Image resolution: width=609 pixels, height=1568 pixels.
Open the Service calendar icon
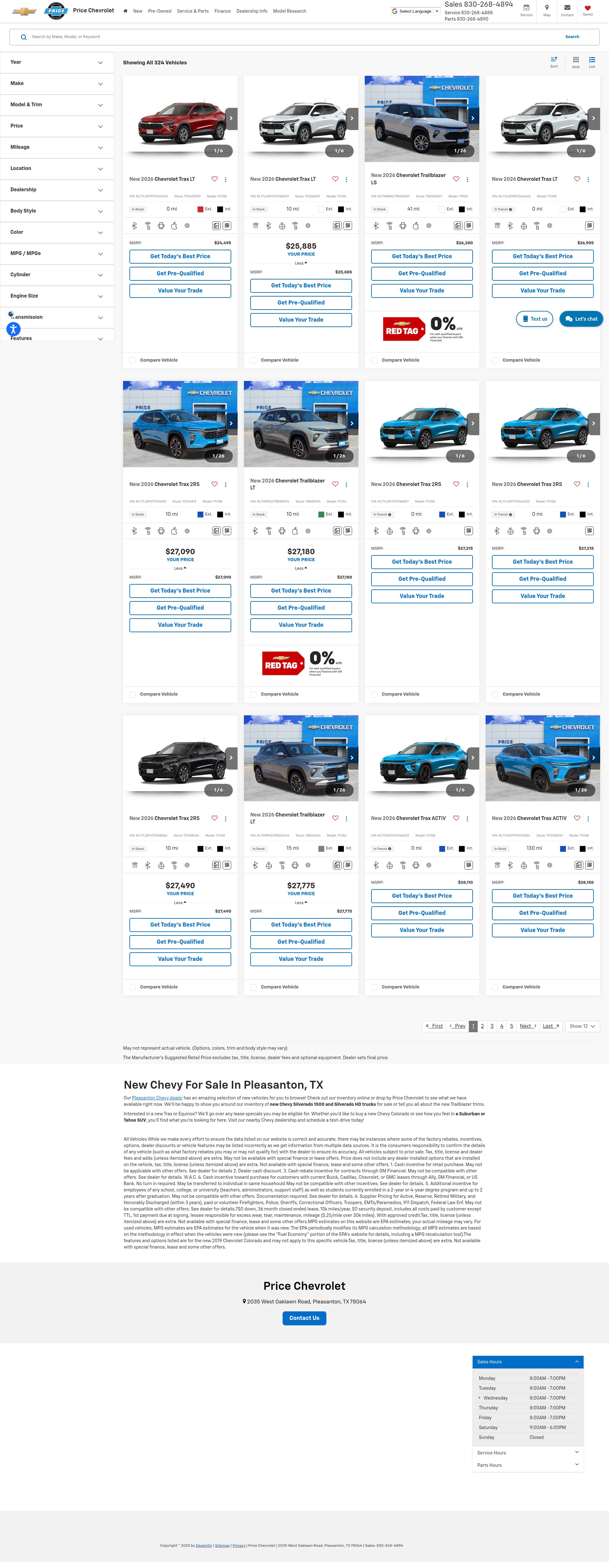tap(526, 8)
